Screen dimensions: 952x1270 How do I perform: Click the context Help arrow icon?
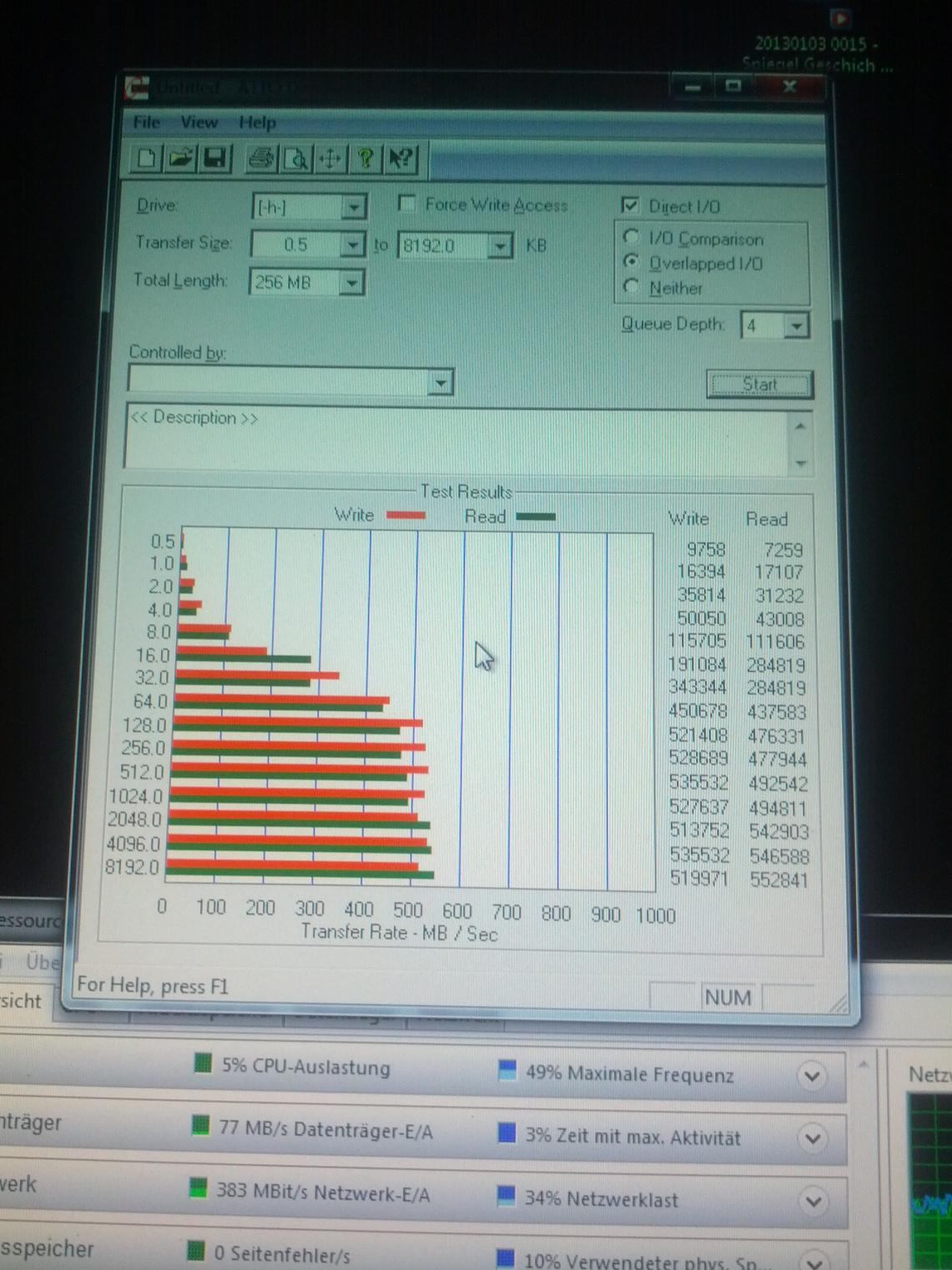pyautogui.click(x=400, y=158)
